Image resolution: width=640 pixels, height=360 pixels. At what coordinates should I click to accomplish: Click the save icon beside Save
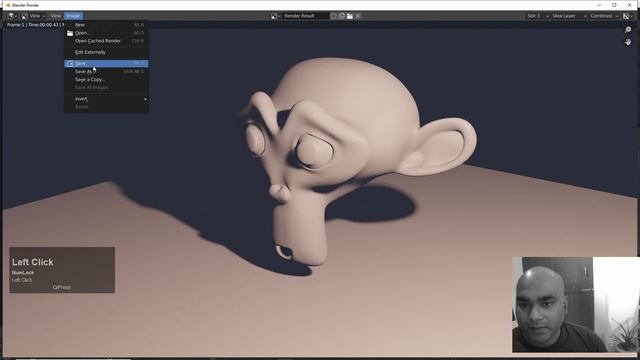[x=70, y=64]
